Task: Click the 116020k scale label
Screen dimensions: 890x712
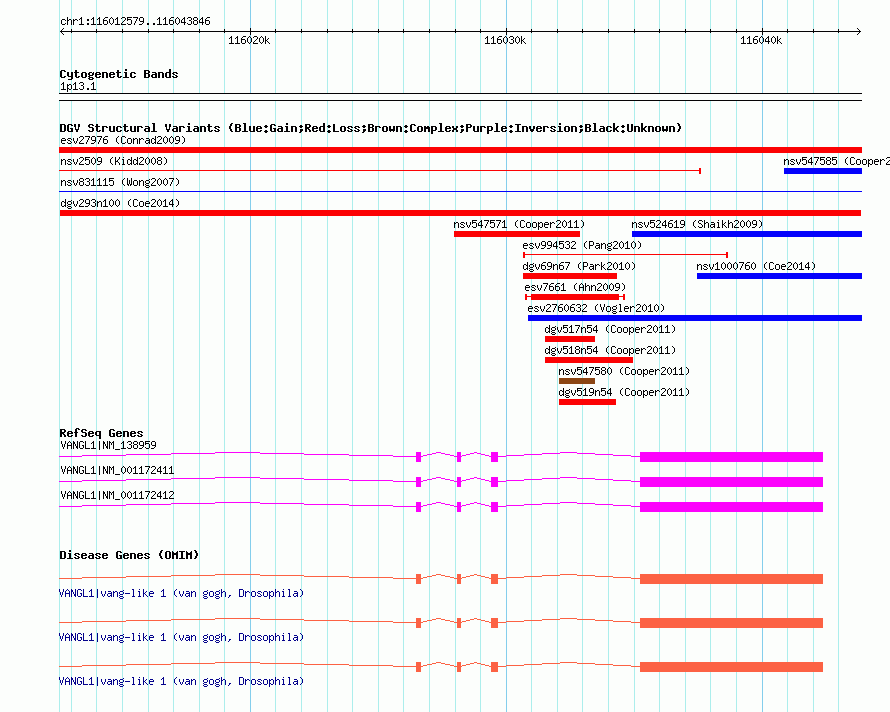Action: tap(249, 40)
